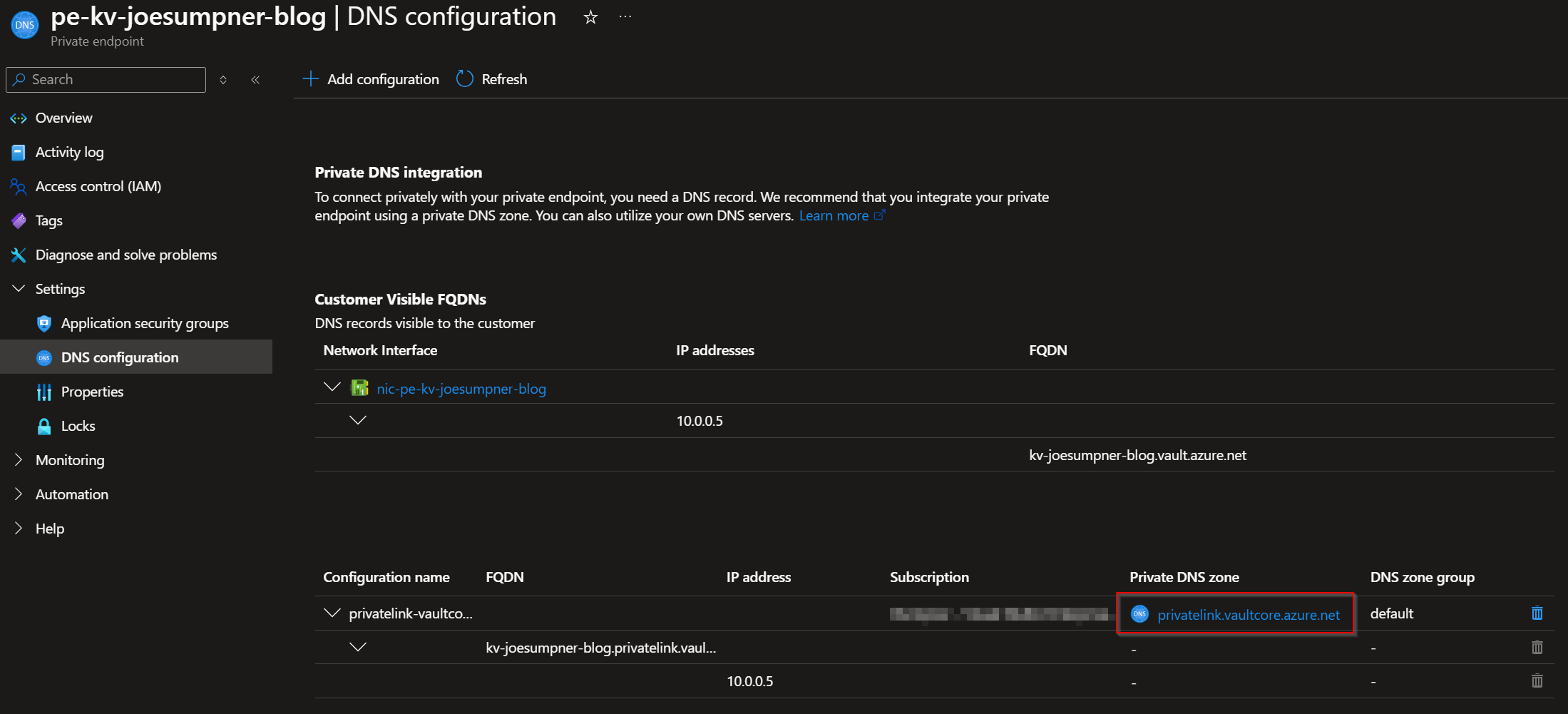Click the DNS private endpoint icon in header
Screen dimensions: 1568x714
[25, 25]
